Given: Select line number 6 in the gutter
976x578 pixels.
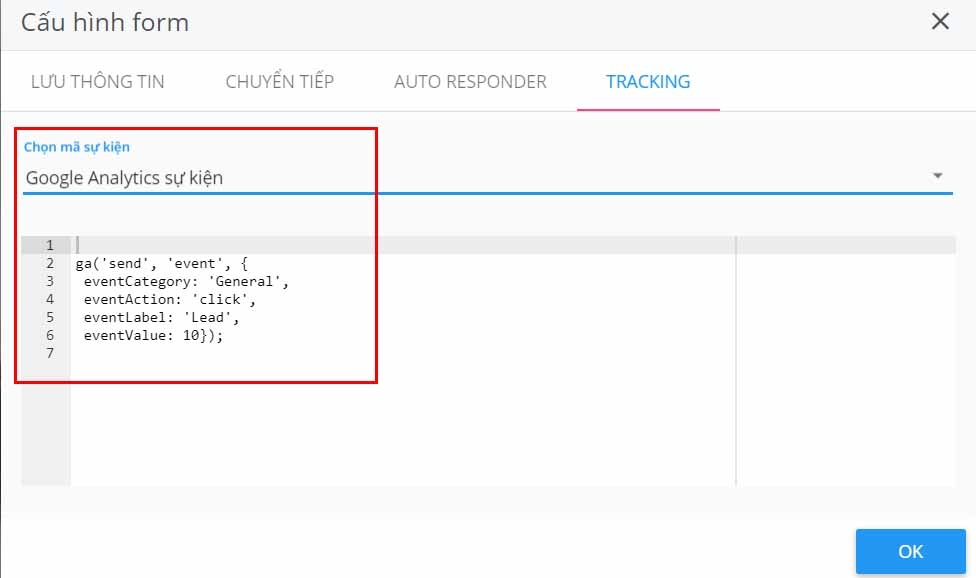Looking at the screenshot, I should point(49,335).
